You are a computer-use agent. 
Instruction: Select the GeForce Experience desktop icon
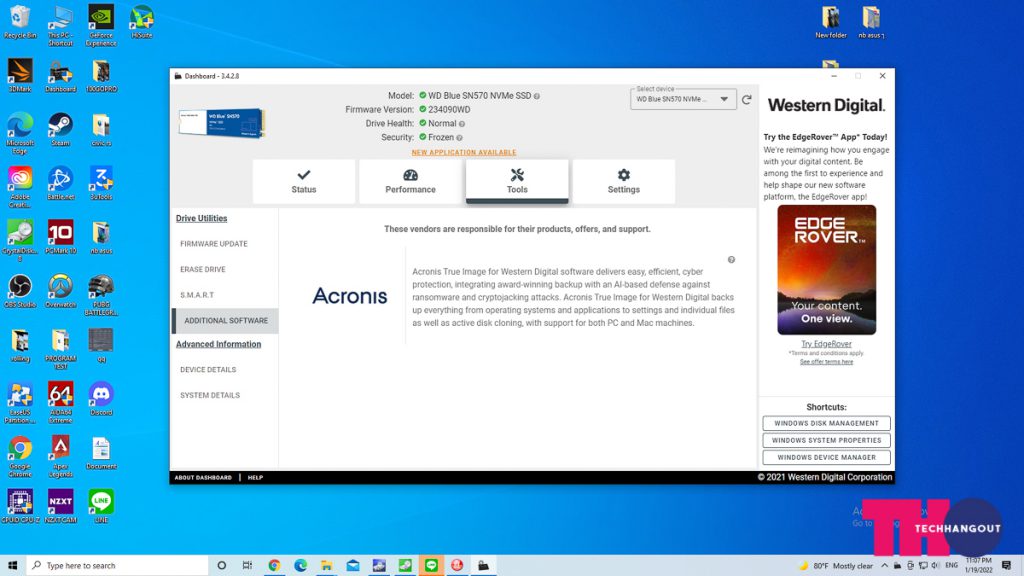point(101,25)
